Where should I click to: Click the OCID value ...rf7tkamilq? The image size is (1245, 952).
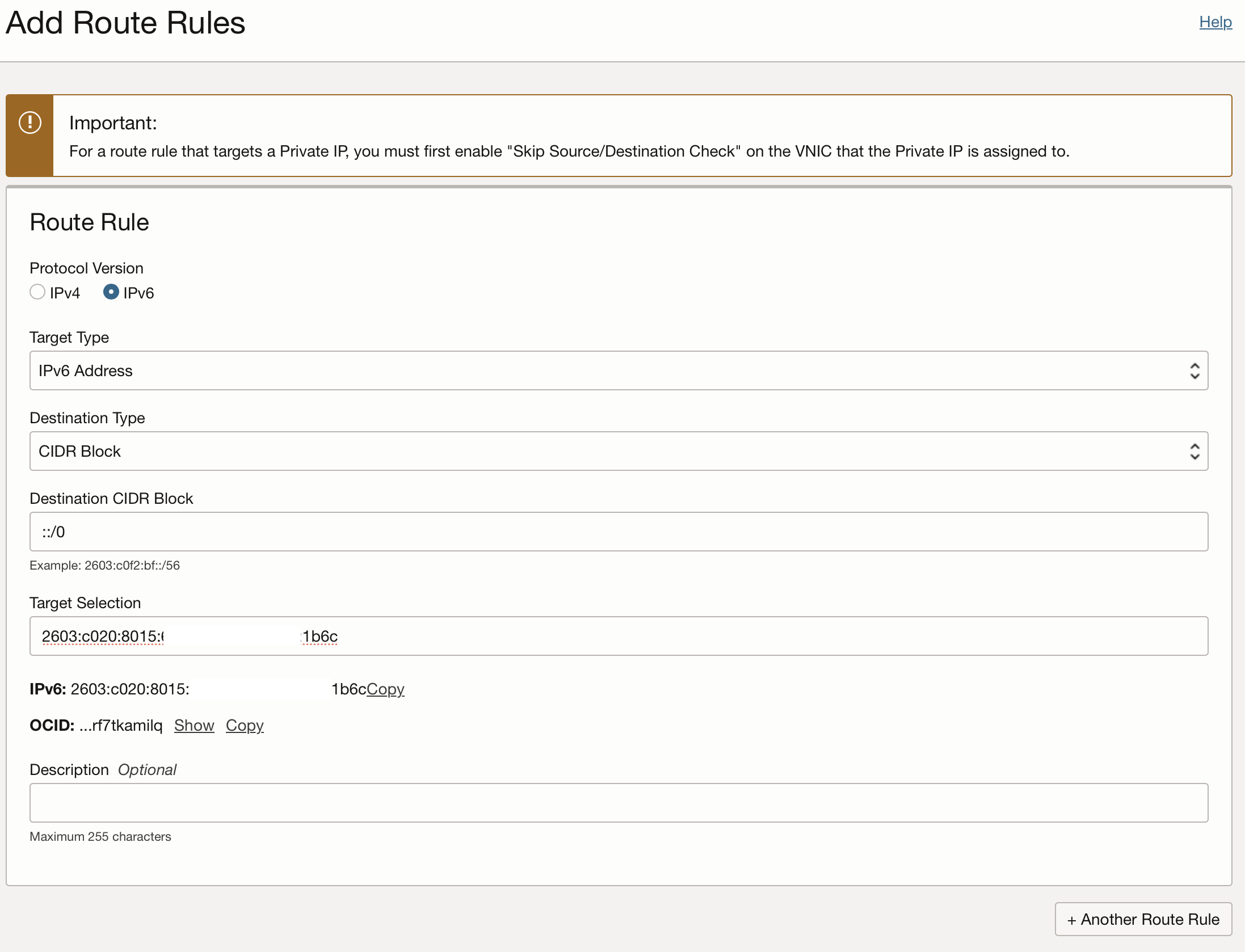[121, 725]
